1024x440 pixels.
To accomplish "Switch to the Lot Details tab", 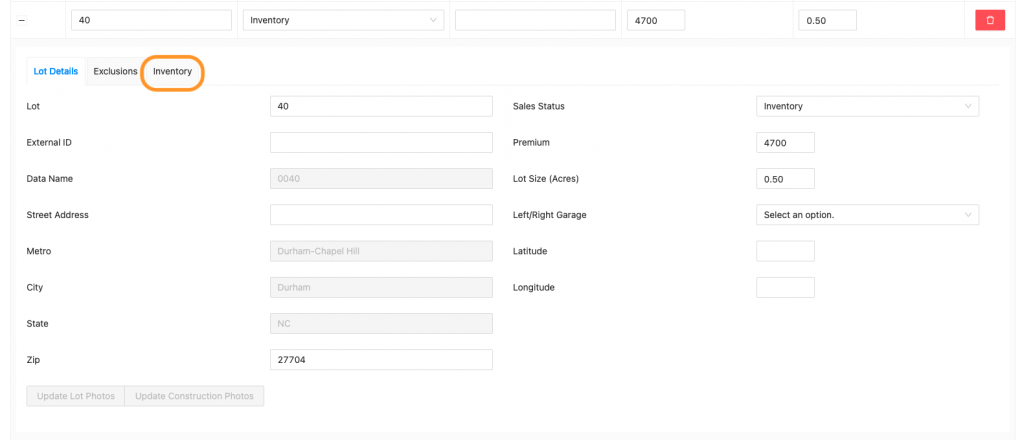I will 56,71.
